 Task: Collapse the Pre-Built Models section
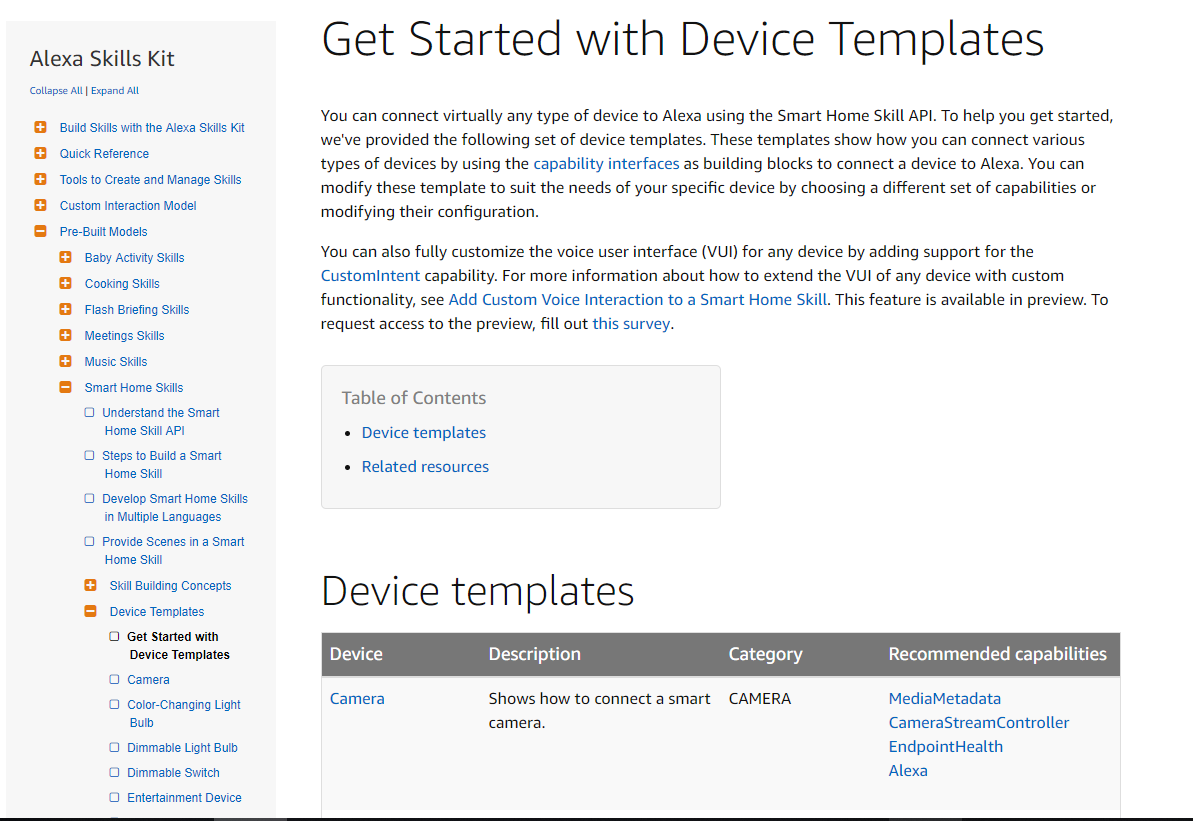pyautogui.click(x=40, y=231)
